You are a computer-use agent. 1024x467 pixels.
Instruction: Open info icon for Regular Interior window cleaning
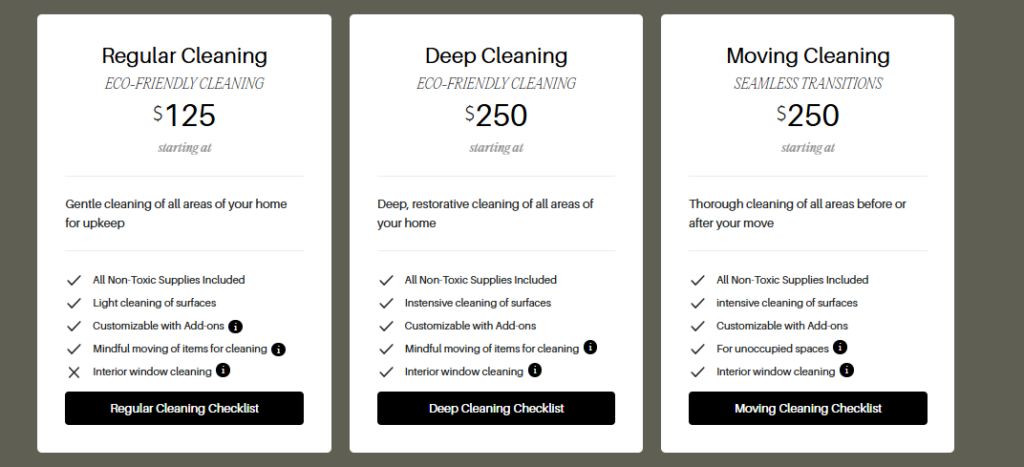pos(223,371)
